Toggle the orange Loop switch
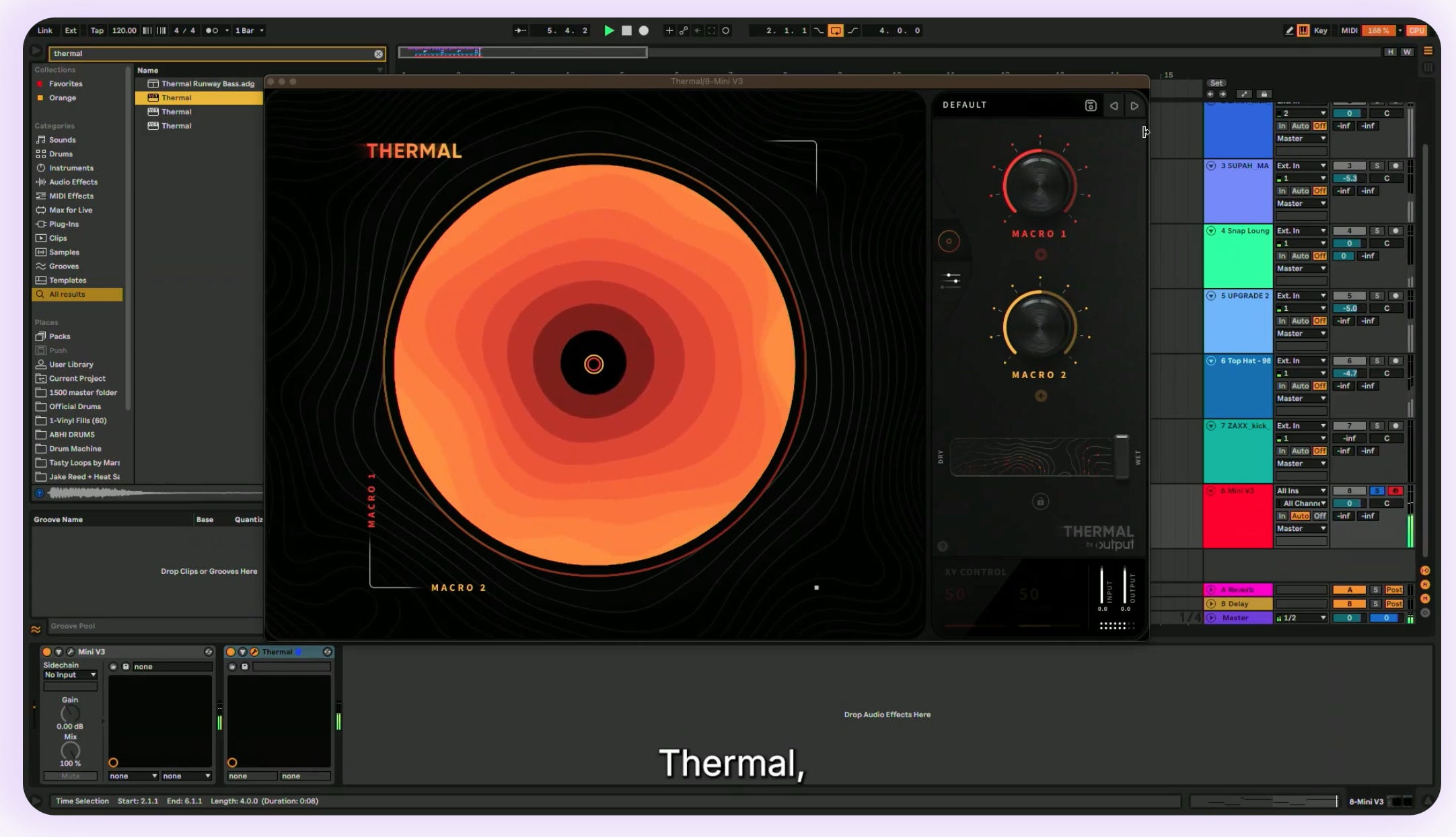The height and width of the screenshot is (837, 1456). (x=836, y=30)
